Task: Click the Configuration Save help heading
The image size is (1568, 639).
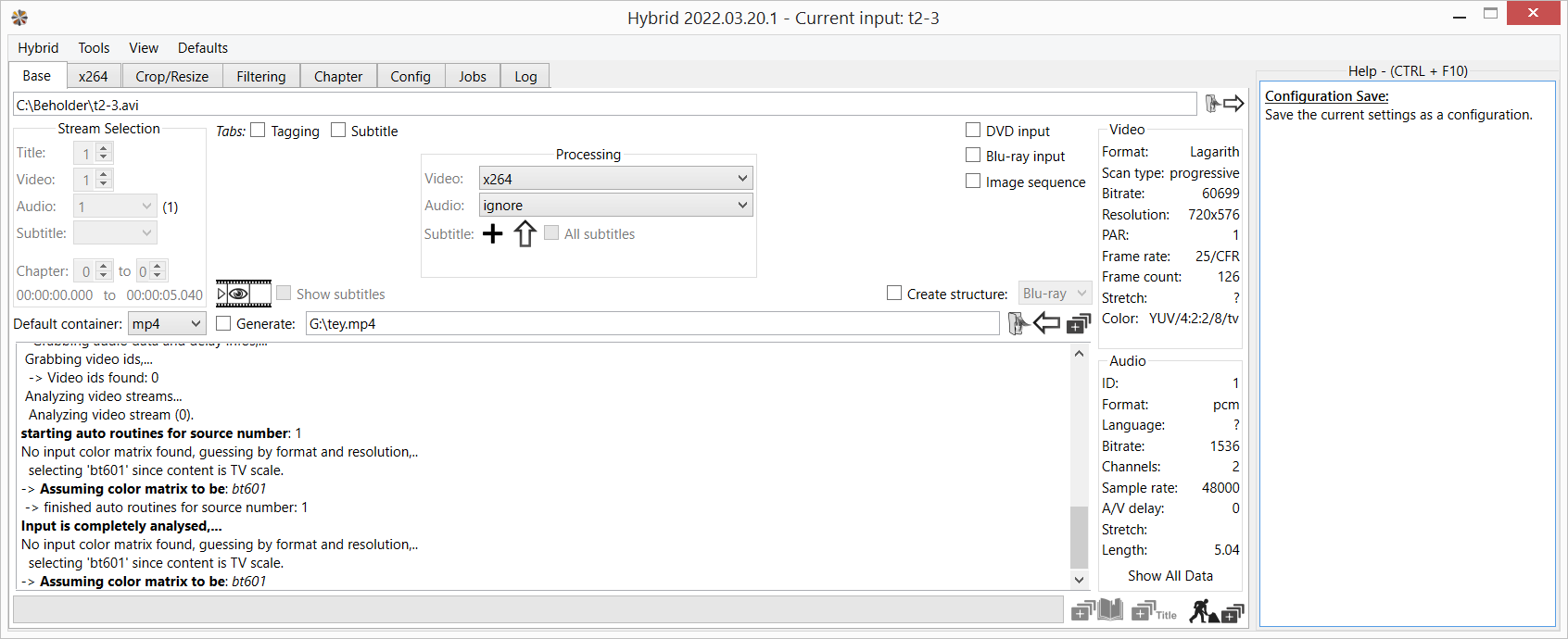Action: (1327, 96)
